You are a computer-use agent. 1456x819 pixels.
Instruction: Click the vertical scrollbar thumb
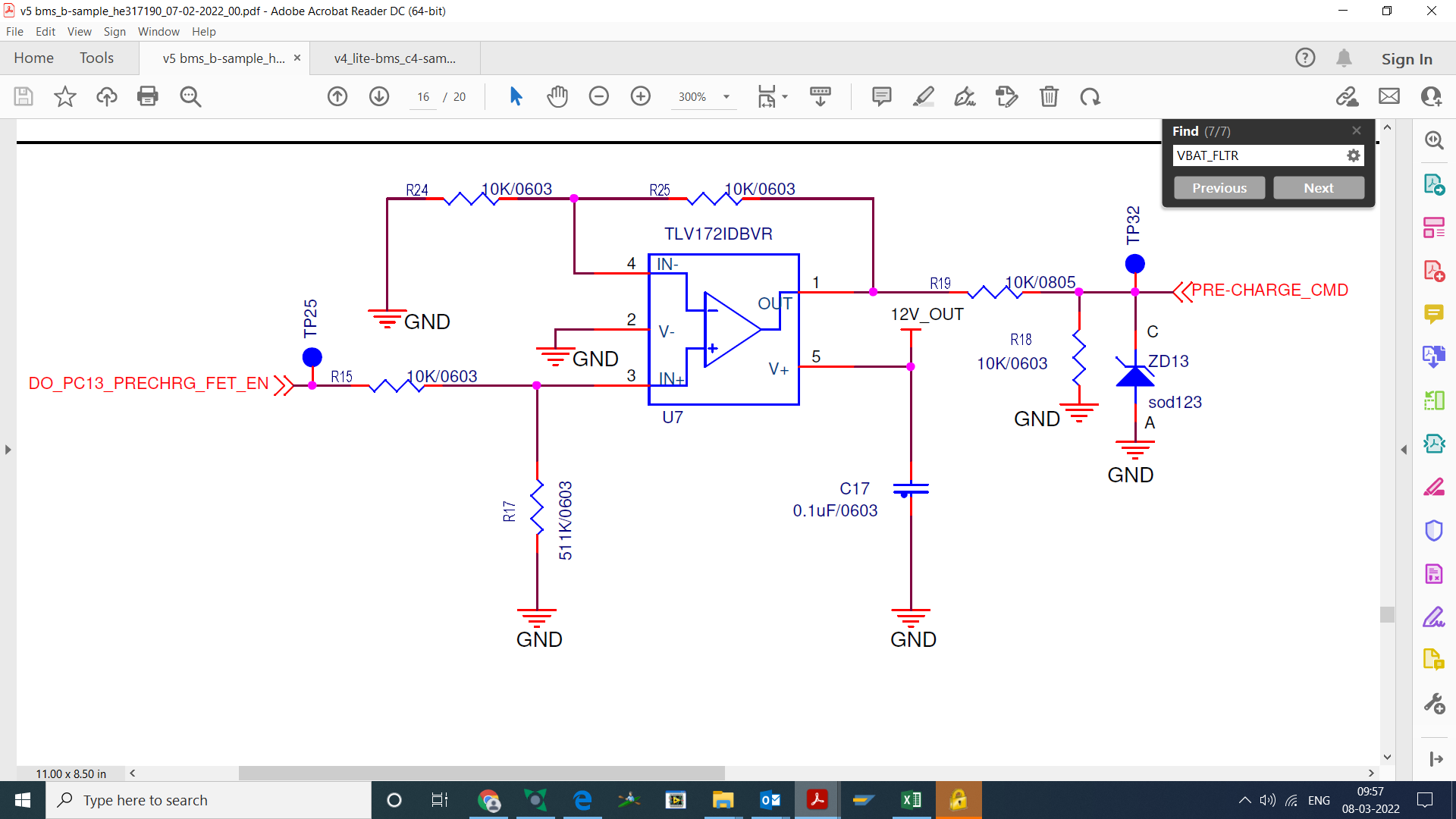(x=1387, y=614)
